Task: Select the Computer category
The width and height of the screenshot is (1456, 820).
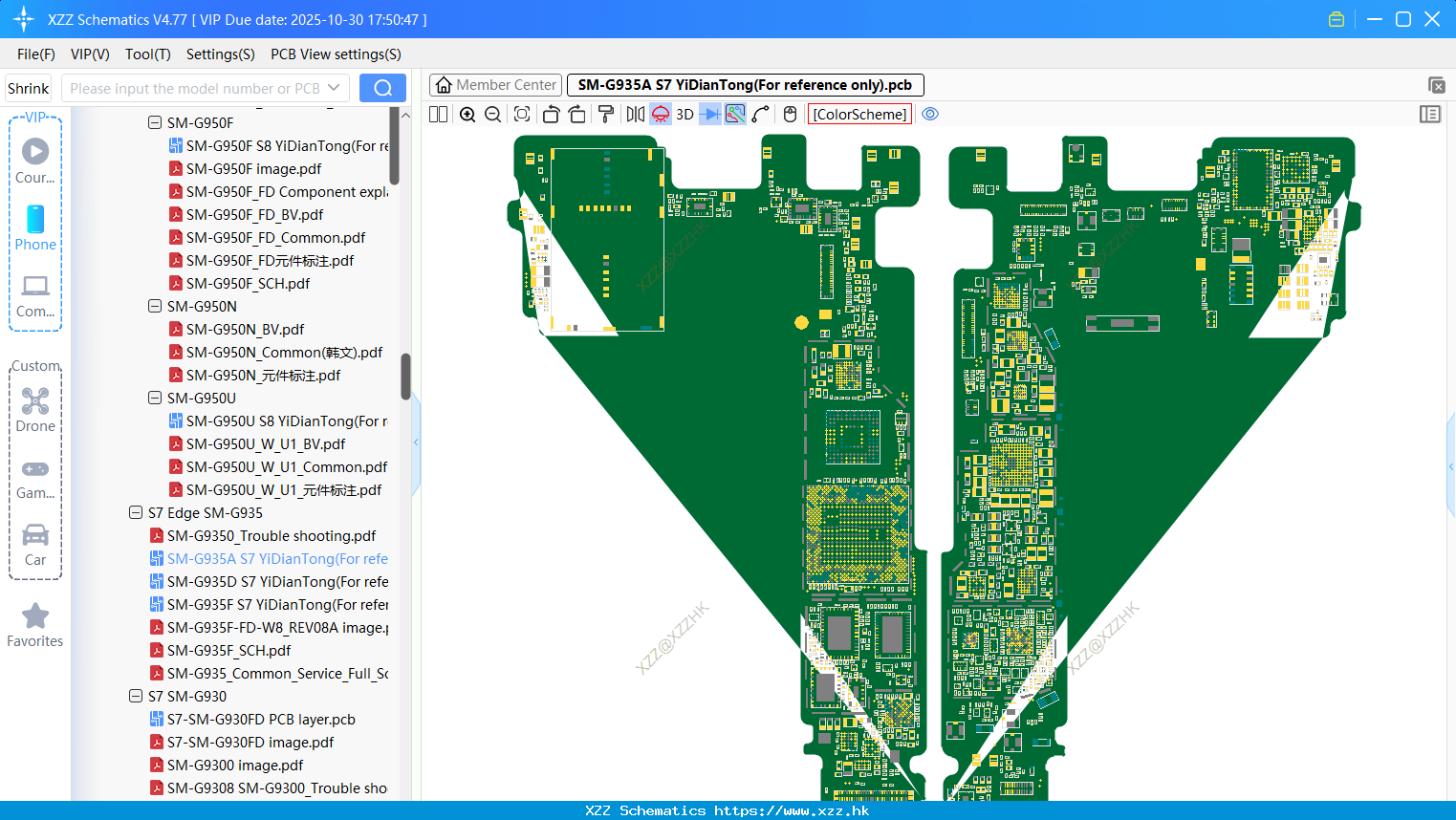Action: pyautogui.click(x=35, y=295)
